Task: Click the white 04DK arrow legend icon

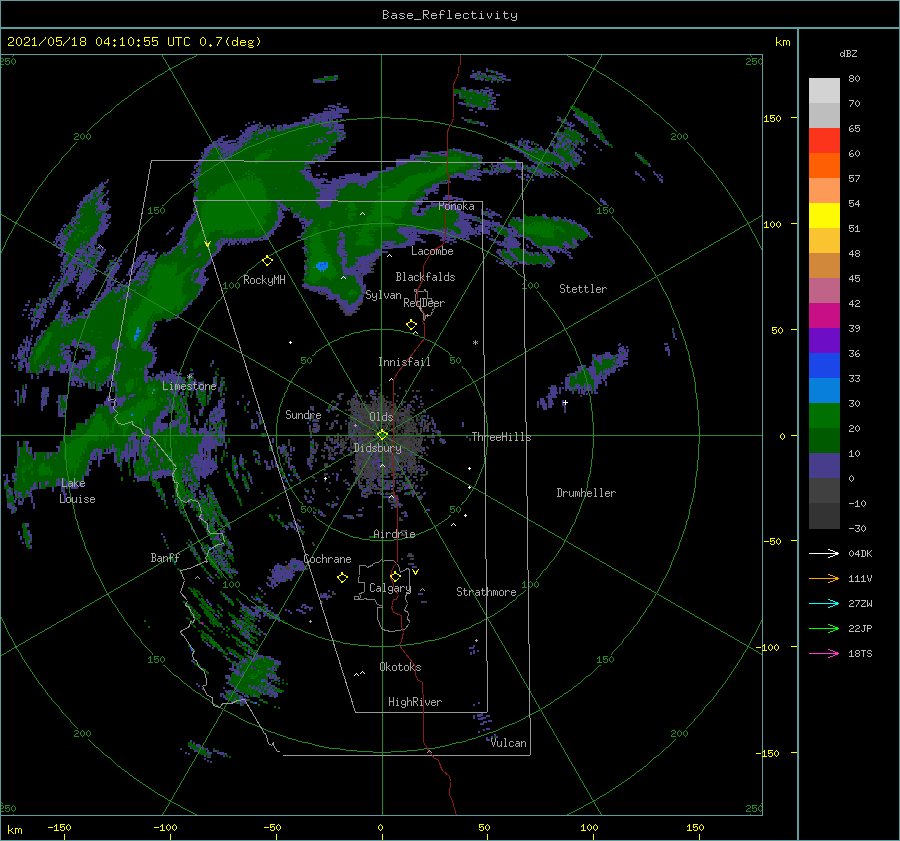Action: (x=824, y=553)
